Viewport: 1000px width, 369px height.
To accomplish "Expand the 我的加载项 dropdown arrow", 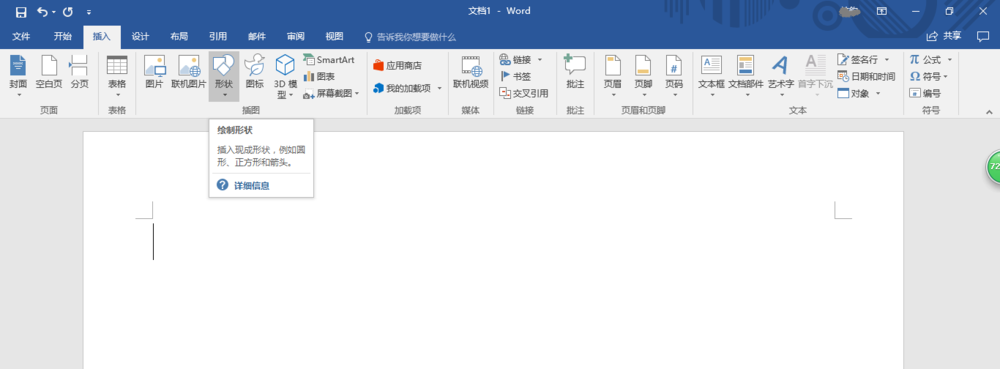I will click(439, 88).
